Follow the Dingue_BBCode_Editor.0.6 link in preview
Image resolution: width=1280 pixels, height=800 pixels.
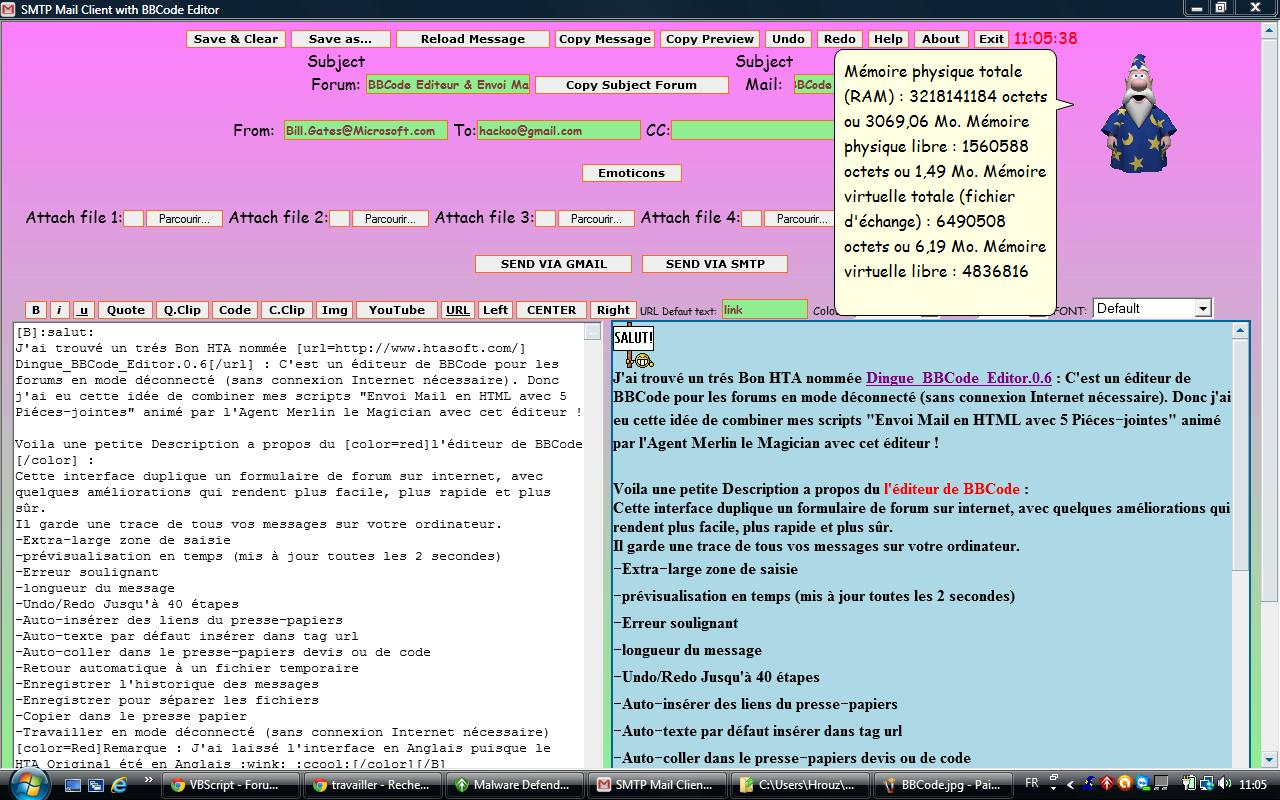958,378
